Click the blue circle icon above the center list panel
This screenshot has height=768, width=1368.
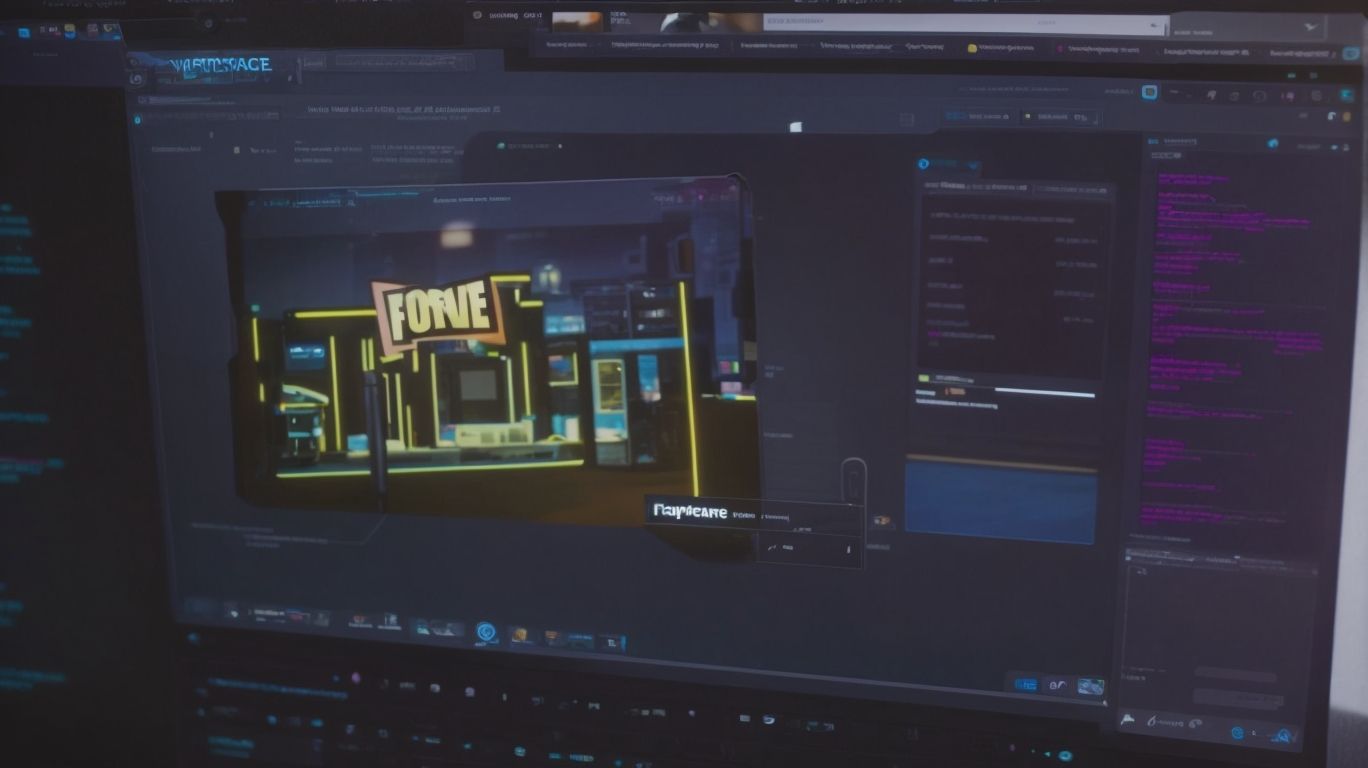923,164
